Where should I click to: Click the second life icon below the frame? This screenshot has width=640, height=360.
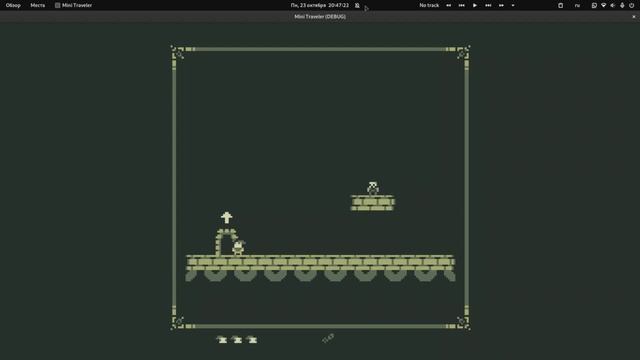click(x=237, y=339)
